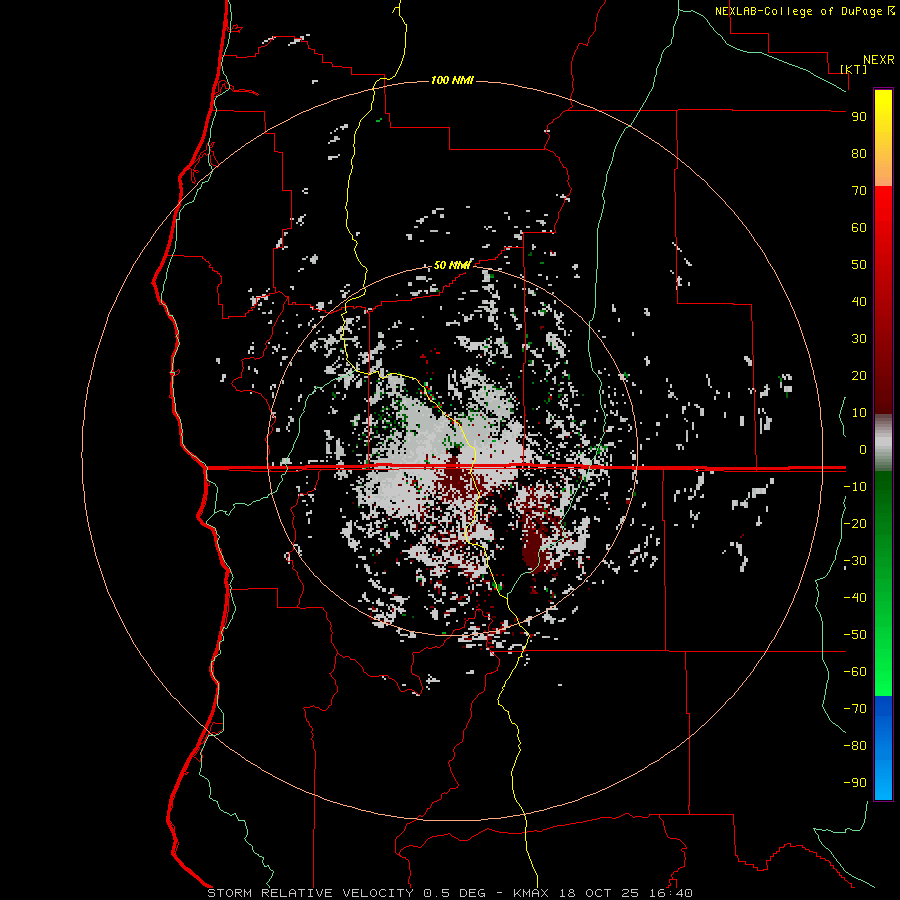Click the gray zero-velocity segment of color bar
This screenshot has height=900, width=900.
point(883,443)
